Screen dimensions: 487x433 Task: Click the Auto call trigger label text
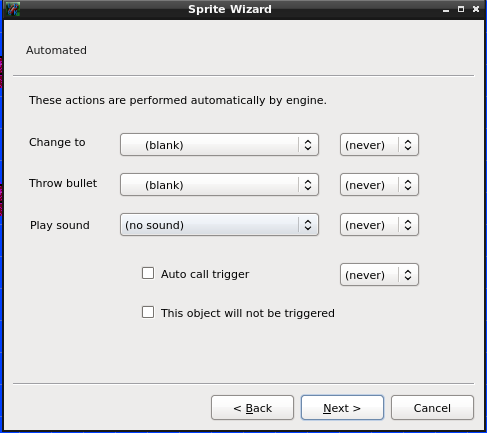coord(205,274)
